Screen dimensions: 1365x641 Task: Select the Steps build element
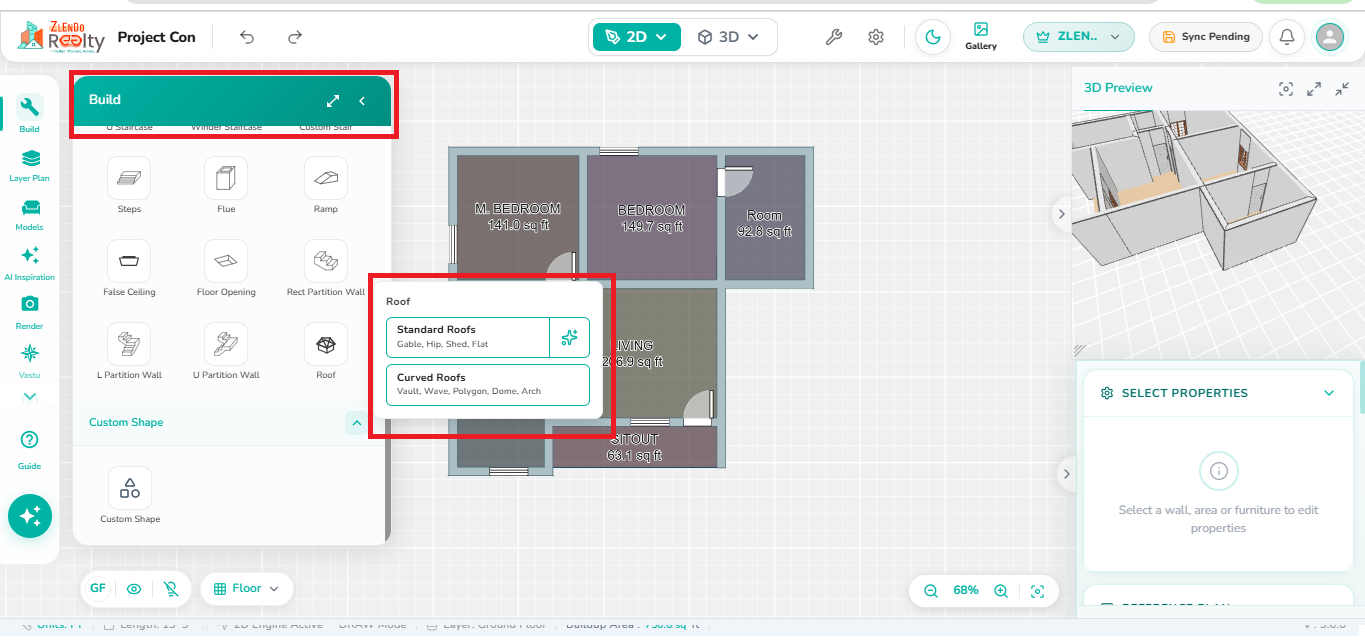pyautogui.click(x=129, y=185)
